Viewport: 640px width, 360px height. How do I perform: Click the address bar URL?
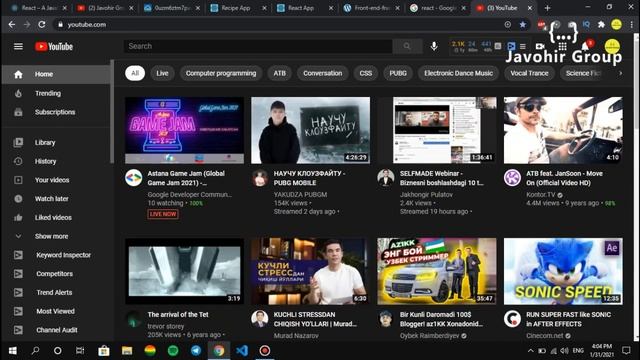coord(87,24)
